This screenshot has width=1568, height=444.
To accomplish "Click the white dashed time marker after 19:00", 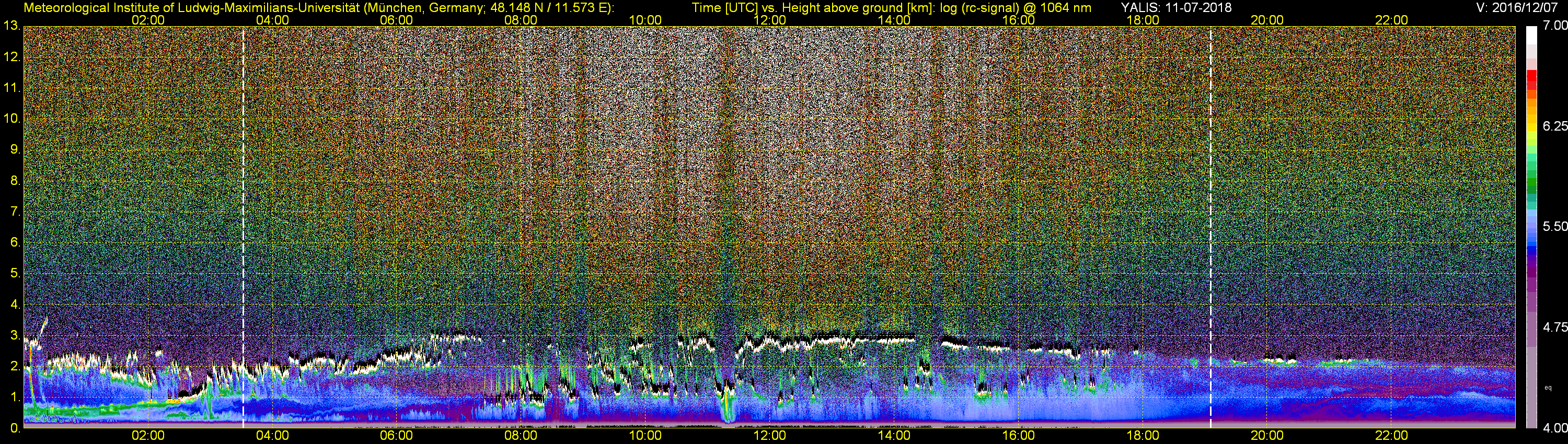I will (x=1210, y=227).
